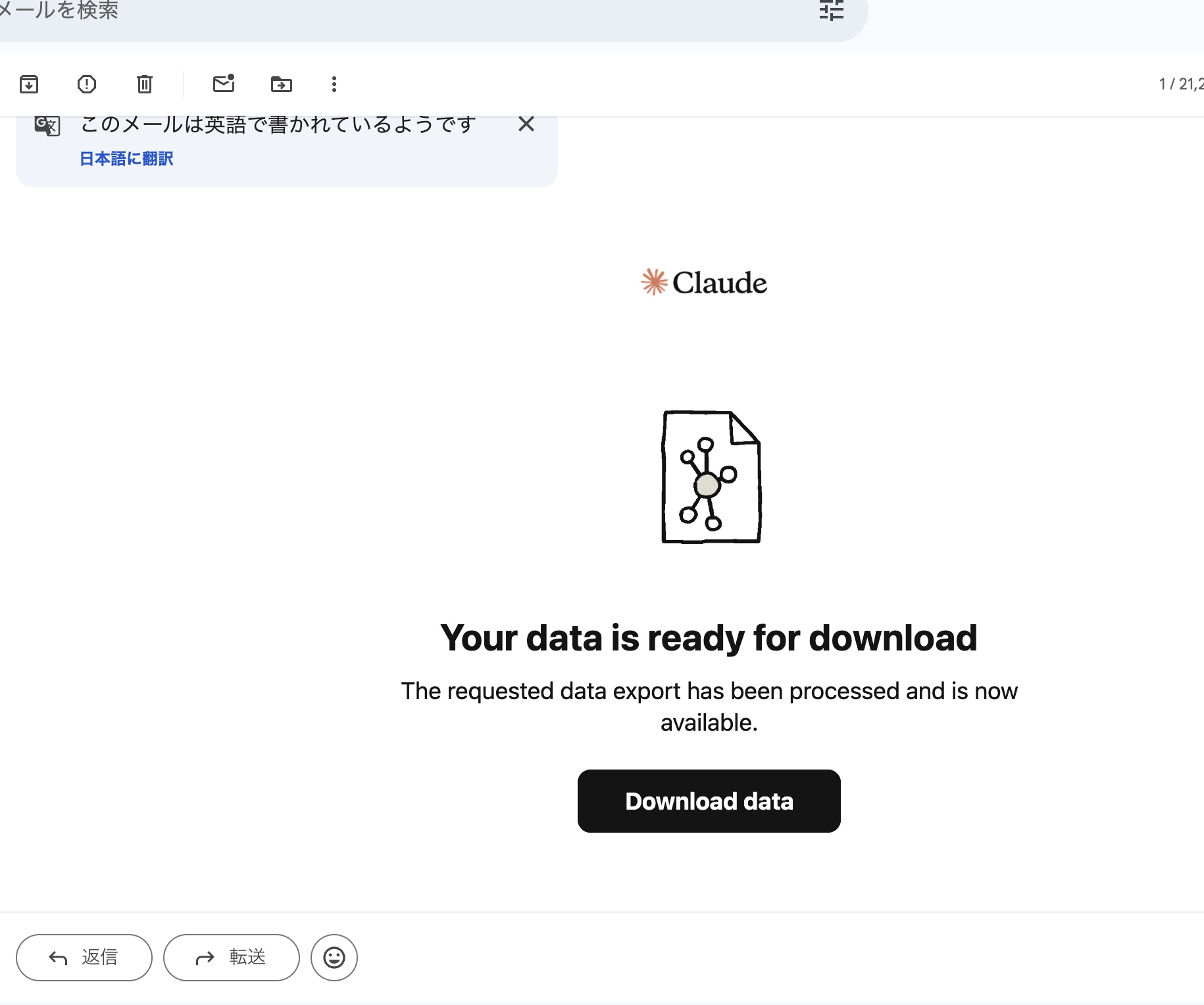The height and width of the screenshot is (1005, 1204).
Task: Delete email using the trash icon
Action: tap(145, 84)
